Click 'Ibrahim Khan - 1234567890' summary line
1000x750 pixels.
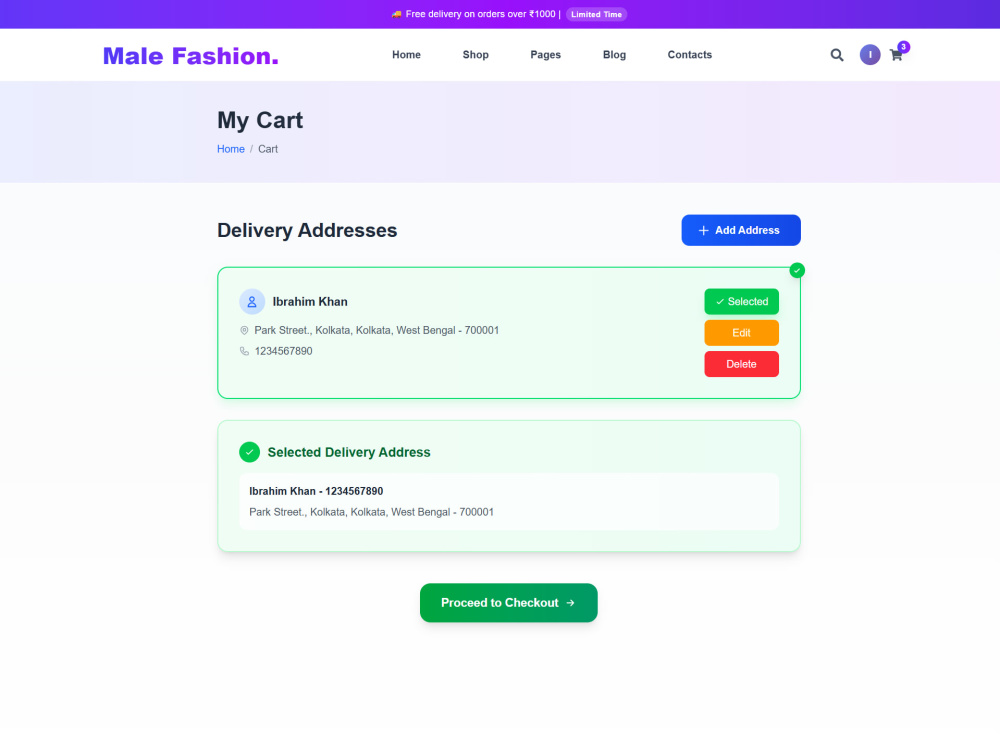[316, 491]
